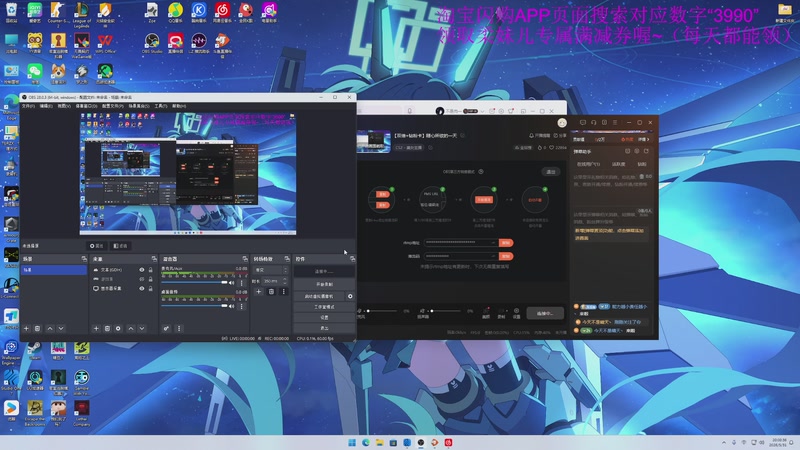Toggle lock on 文本 (GDI+) source
Screen dimensions: 800x450
[151, 270]
